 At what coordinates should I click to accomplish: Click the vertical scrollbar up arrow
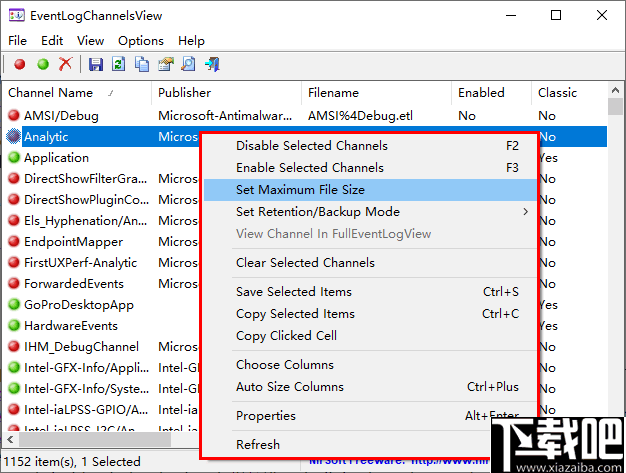tap(615, 91)
